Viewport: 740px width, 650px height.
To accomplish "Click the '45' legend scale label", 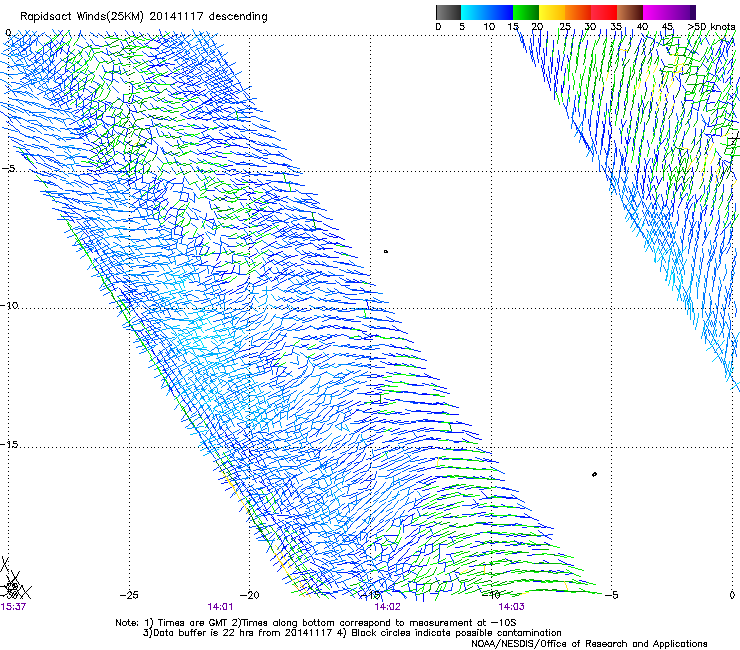I will click(667, 26).
